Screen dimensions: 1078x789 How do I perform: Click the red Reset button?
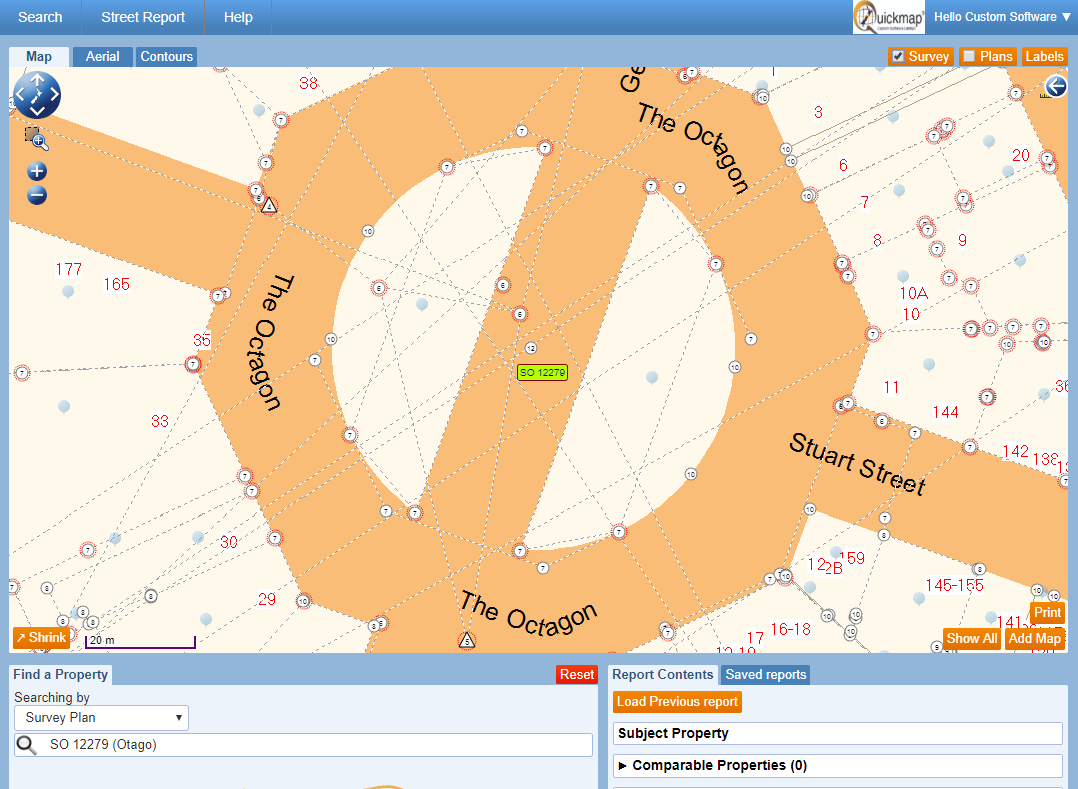pyautogui.click(x=577, y=675)
